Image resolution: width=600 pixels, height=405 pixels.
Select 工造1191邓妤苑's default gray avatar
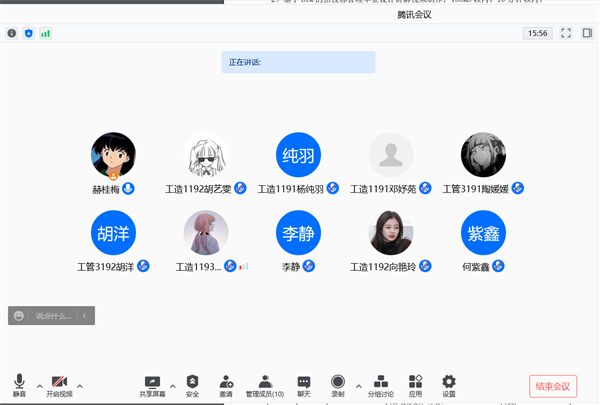coord(391,155)
